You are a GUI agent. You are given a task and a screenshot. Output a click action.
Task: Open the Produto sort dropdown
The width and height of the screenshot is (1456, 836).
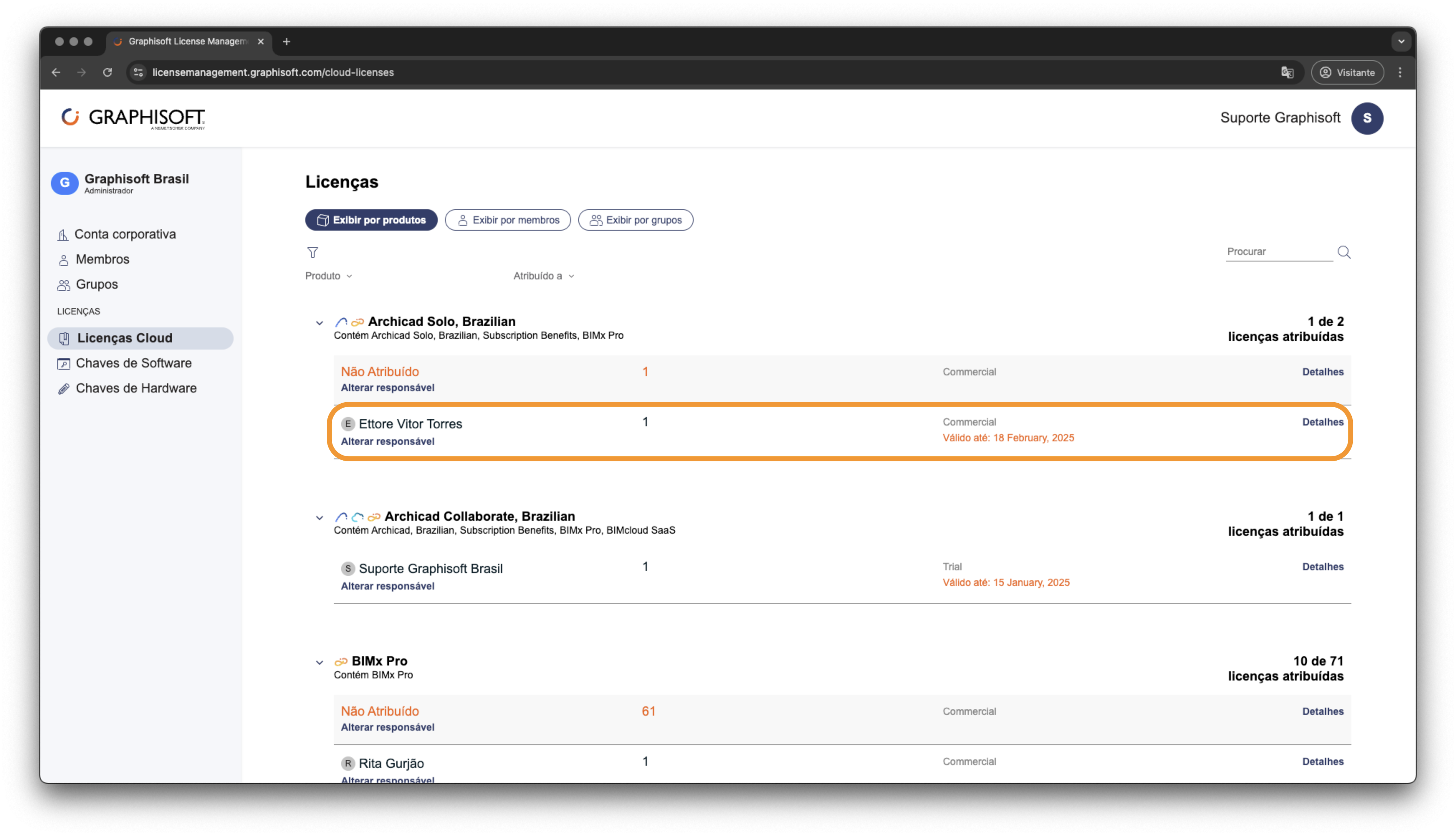[329, 276]
